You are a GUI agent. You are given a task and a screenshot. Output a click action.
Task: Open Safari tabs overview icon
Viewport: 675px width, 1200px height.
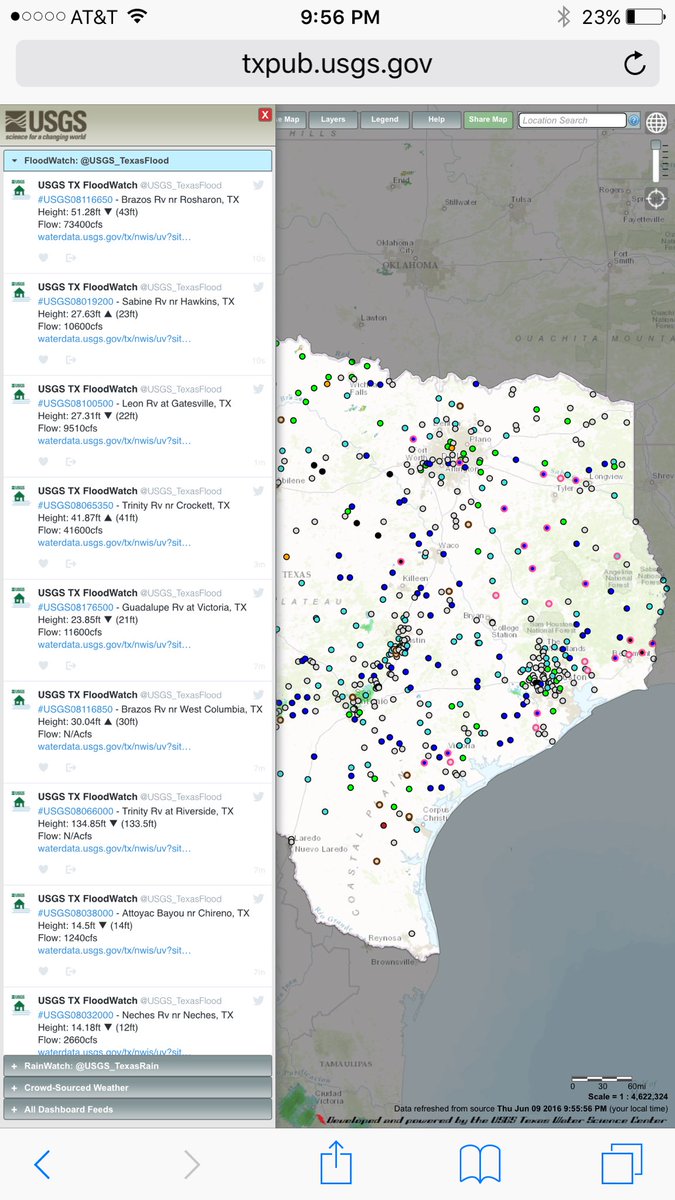coord(621,1164)
